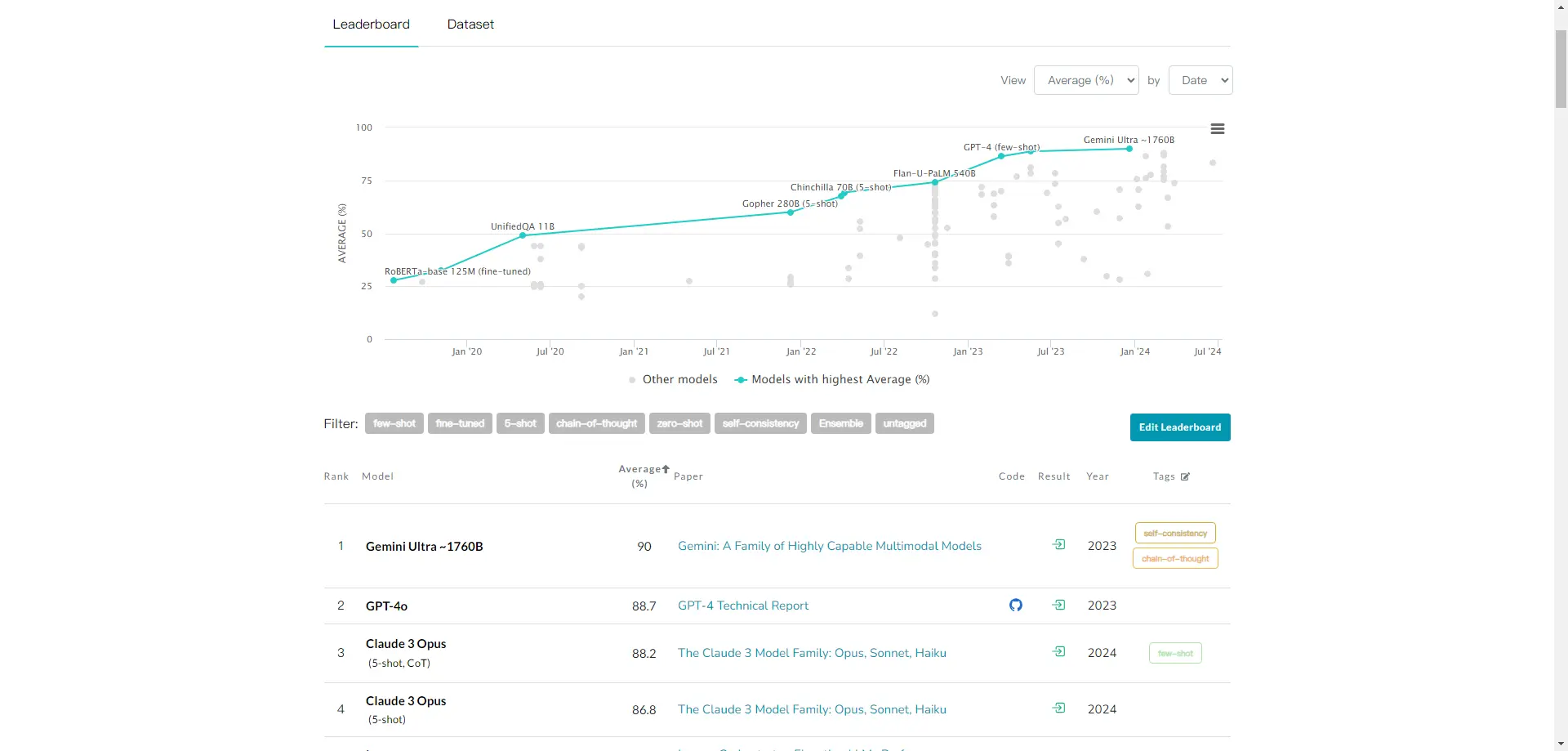Toggle the Ensemble filter

[841, 423]
